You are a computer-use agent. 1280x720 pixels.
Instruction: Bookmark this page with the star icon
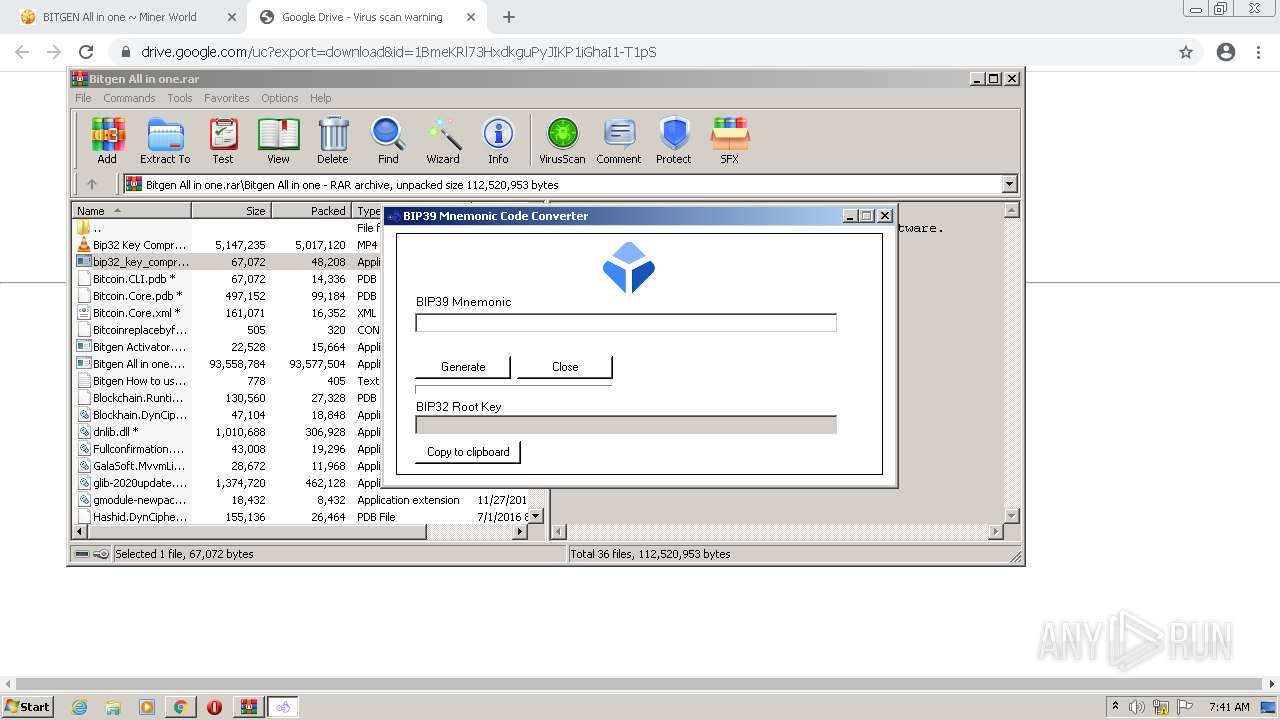1186,52
